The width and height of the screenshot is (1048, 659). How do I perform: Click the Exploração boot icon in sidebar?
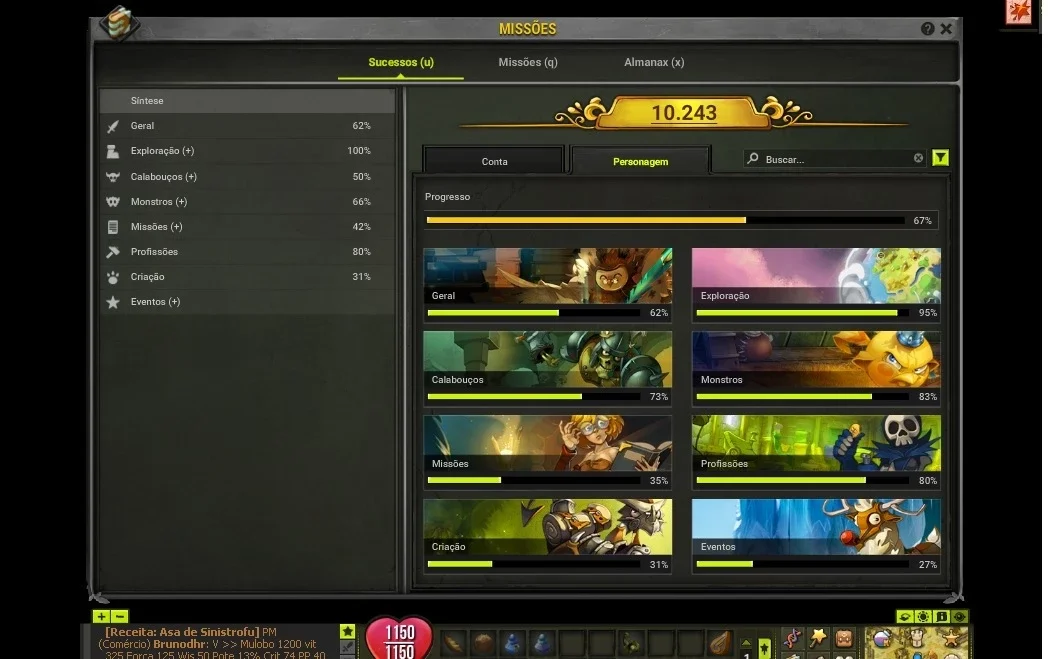(x=113, y=151)
